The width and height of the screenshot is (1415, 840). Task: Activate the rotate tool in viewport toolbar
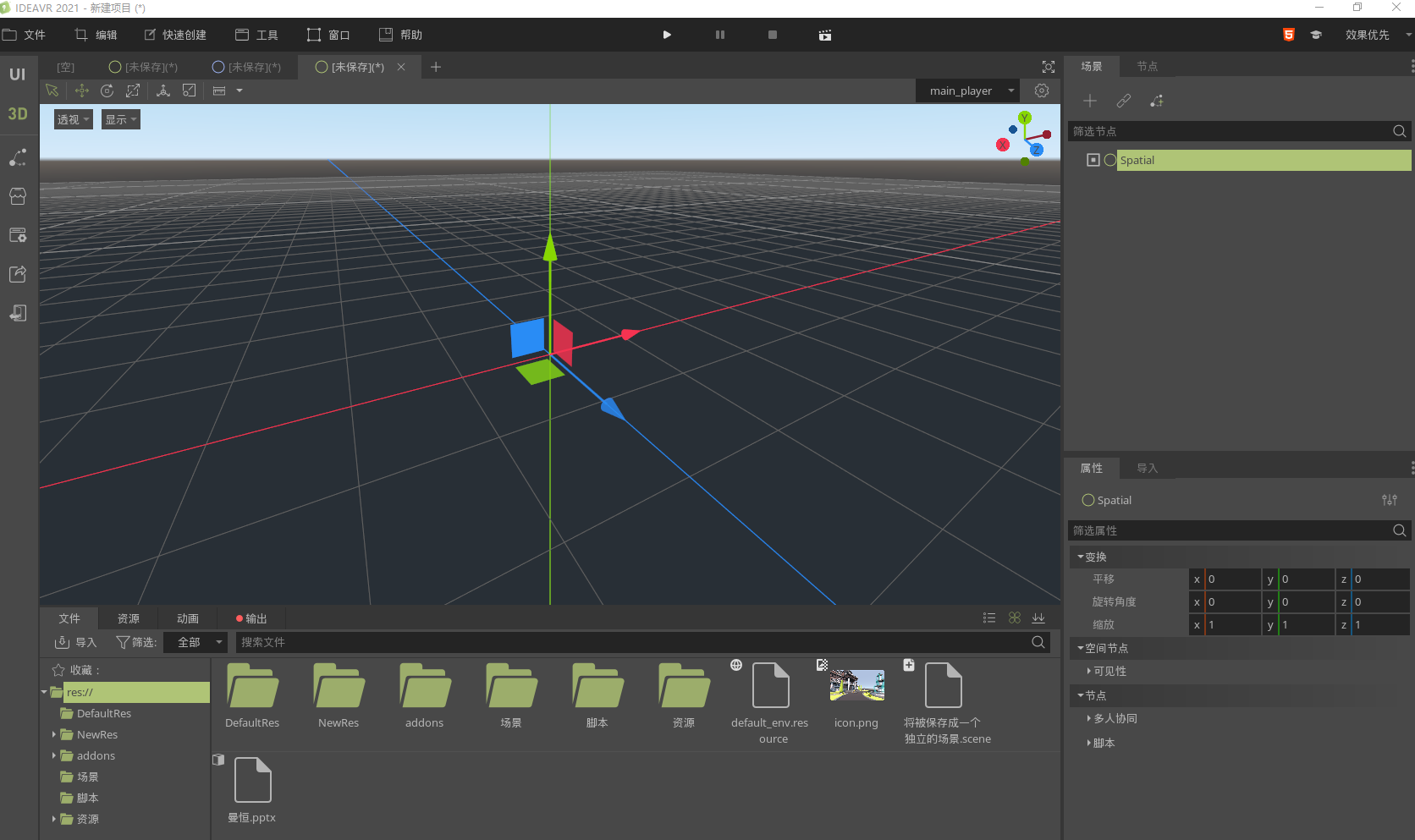pos(107,91)
